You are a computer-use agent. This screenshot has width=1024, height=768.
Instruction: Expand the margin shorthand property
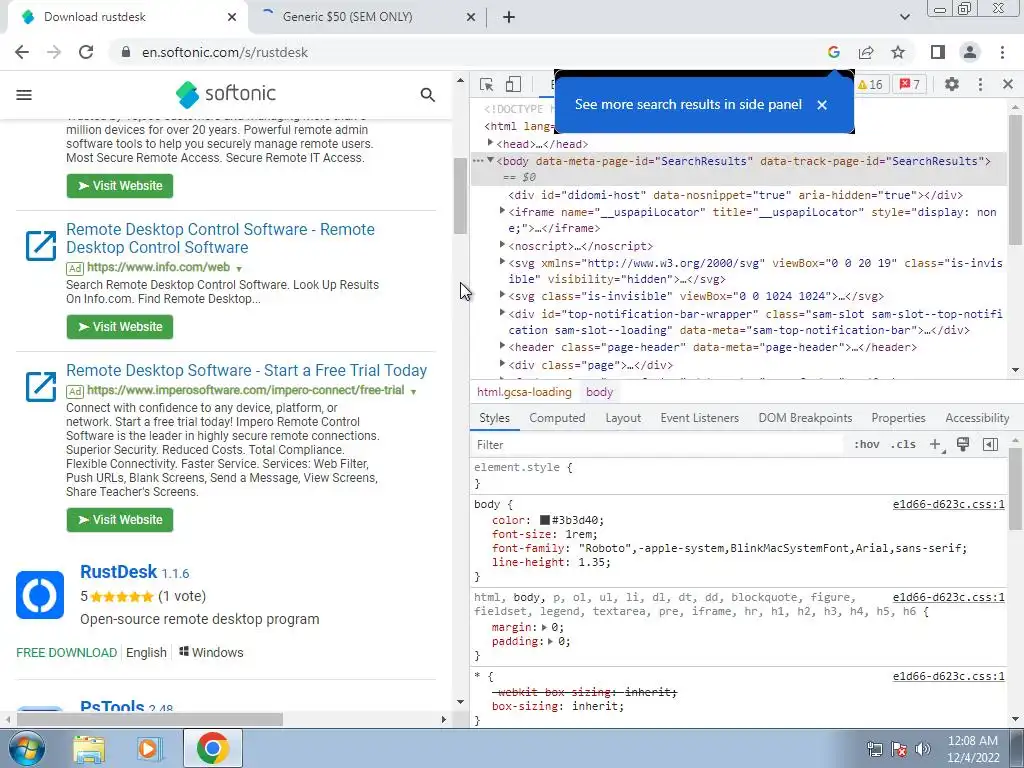click(544, 628)
